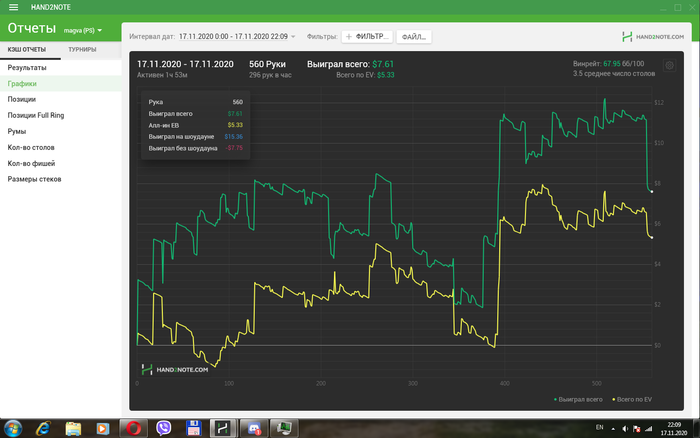700x438 pixels.
Task: Open Размеры стеков report
Action: click(61, 179)
